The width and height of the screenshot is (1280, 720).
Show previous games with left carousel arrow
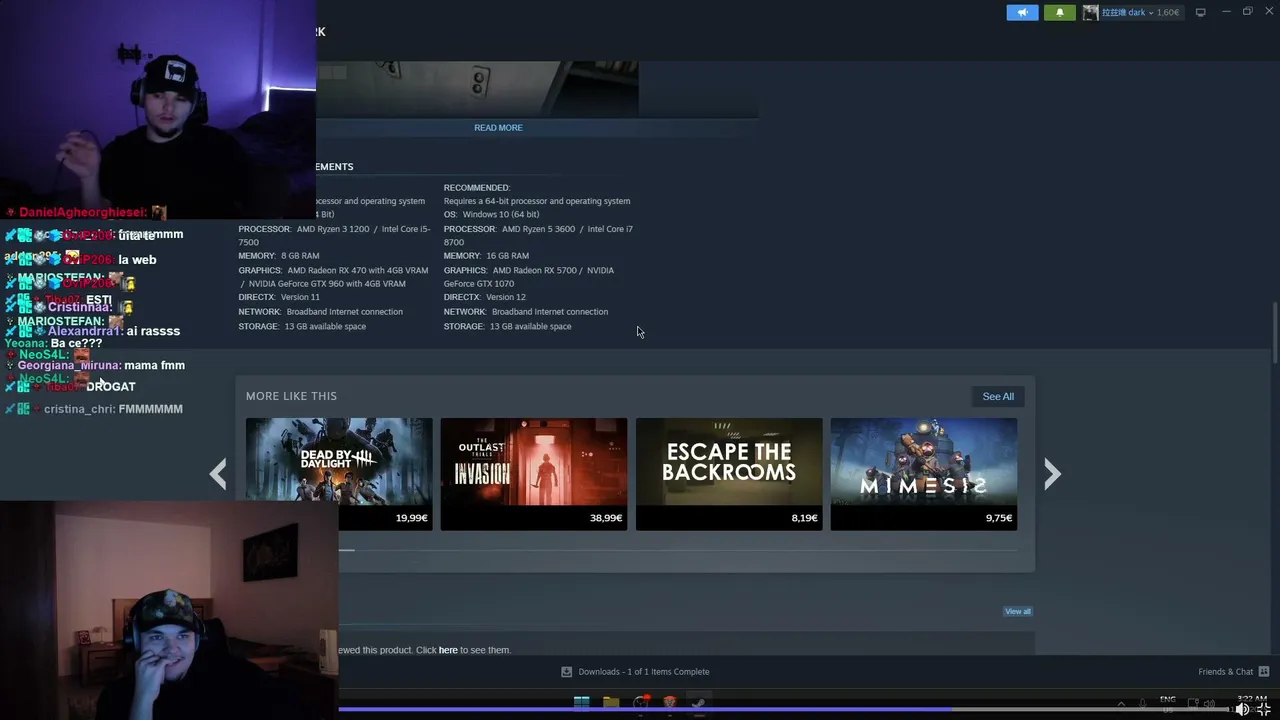218,474
